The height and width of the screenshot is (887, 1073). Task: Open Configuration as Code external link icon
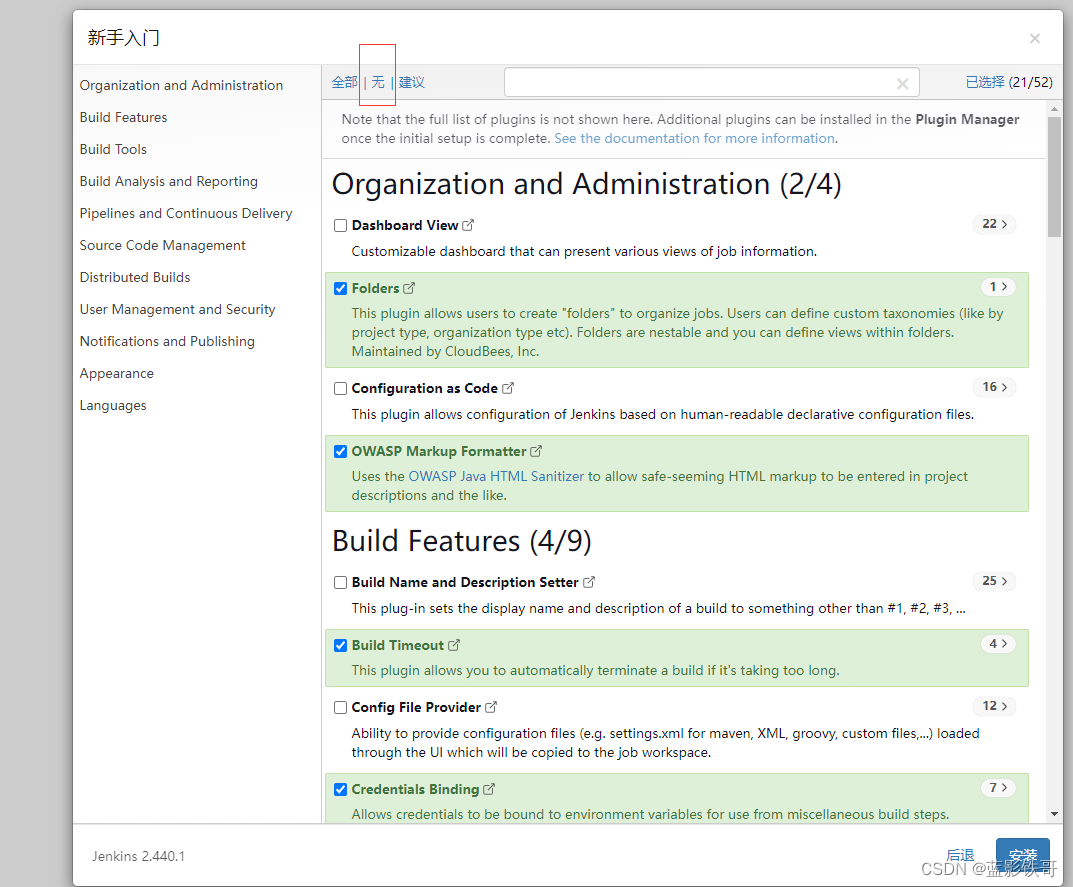pyautogui.click(x=508, y=388)
